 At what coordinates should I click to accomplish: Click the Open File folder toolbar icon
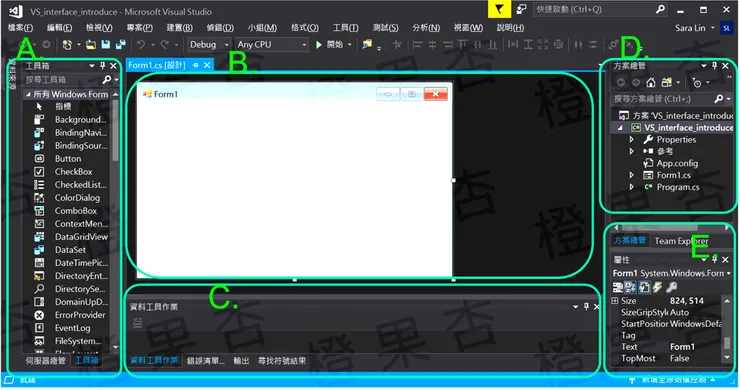(91, 44)
